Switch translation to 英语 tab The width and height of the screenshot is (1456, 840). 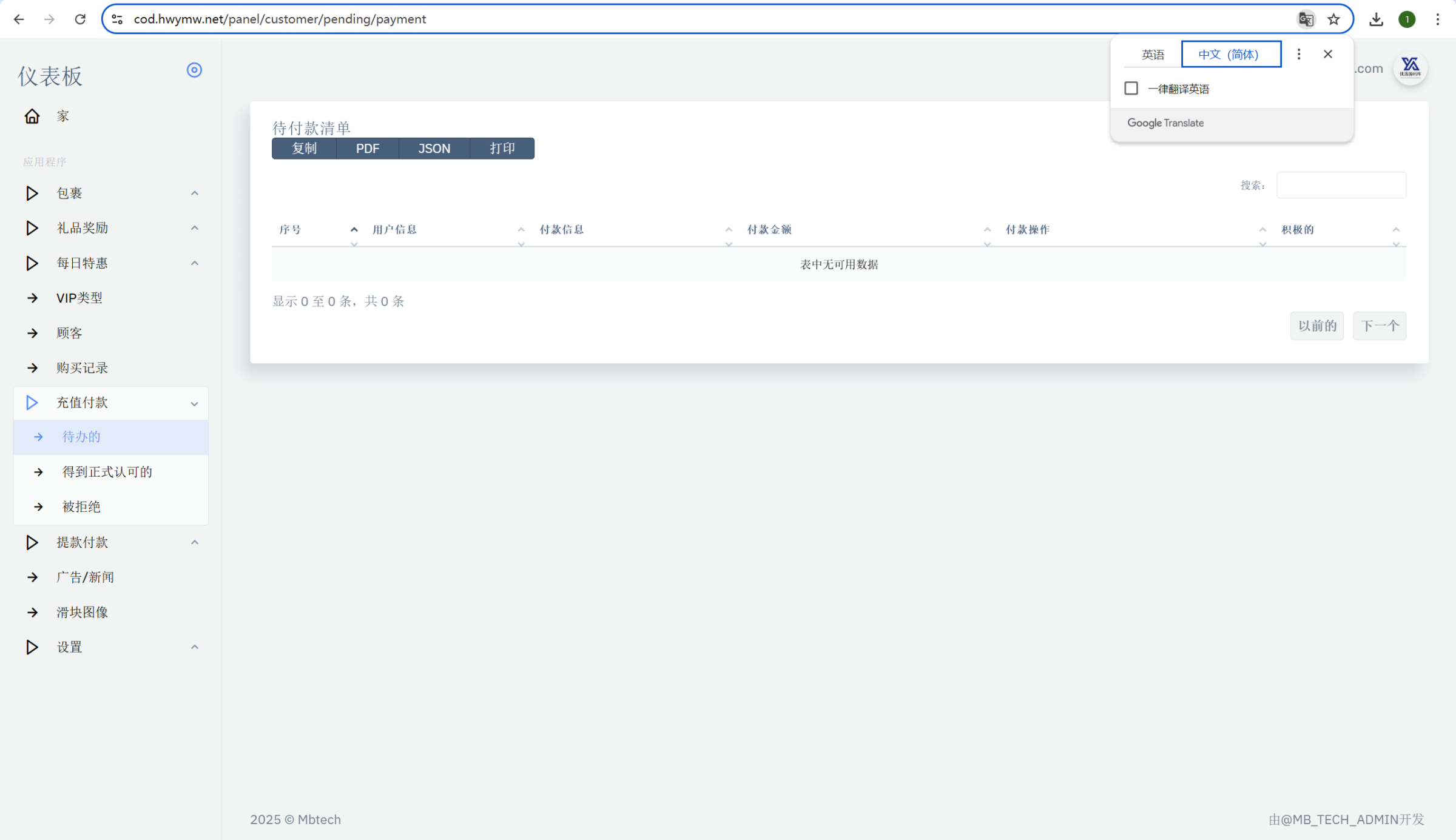(1153, 55)
